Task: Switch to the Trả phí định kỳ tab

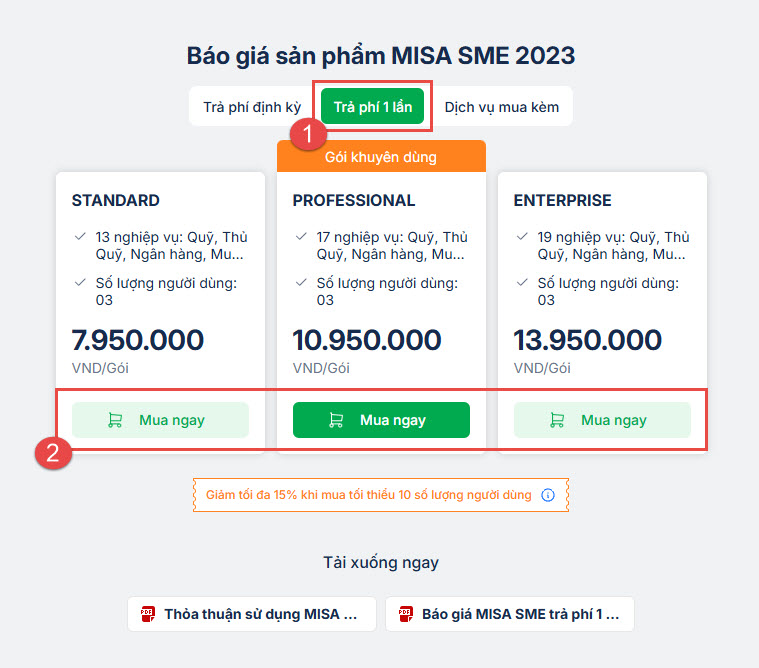Action: point(251,106)
